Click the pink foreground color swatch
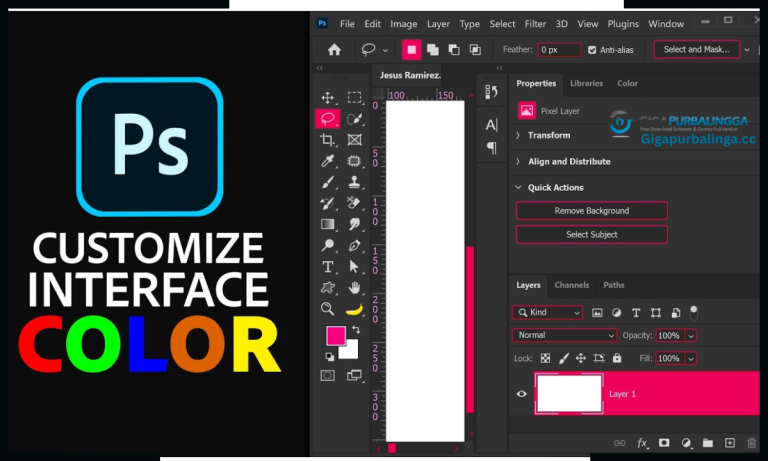 click(336, 336)
